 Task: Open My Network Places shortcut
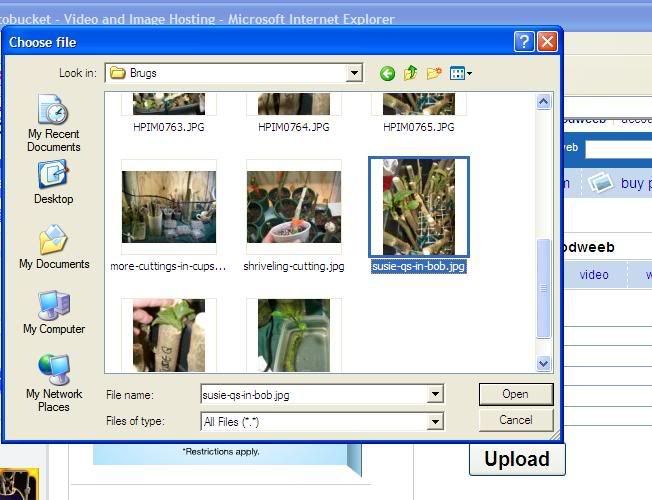(54, 383)
